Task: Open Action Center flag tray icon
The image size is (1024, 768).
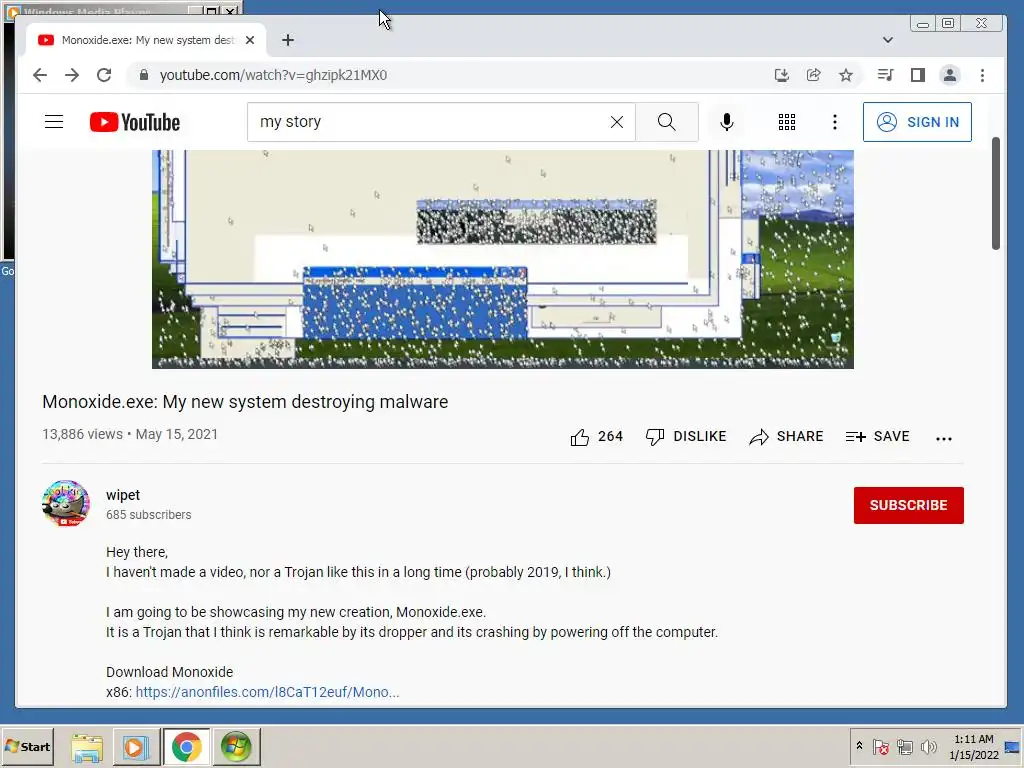Action: (x=880, y=746)
